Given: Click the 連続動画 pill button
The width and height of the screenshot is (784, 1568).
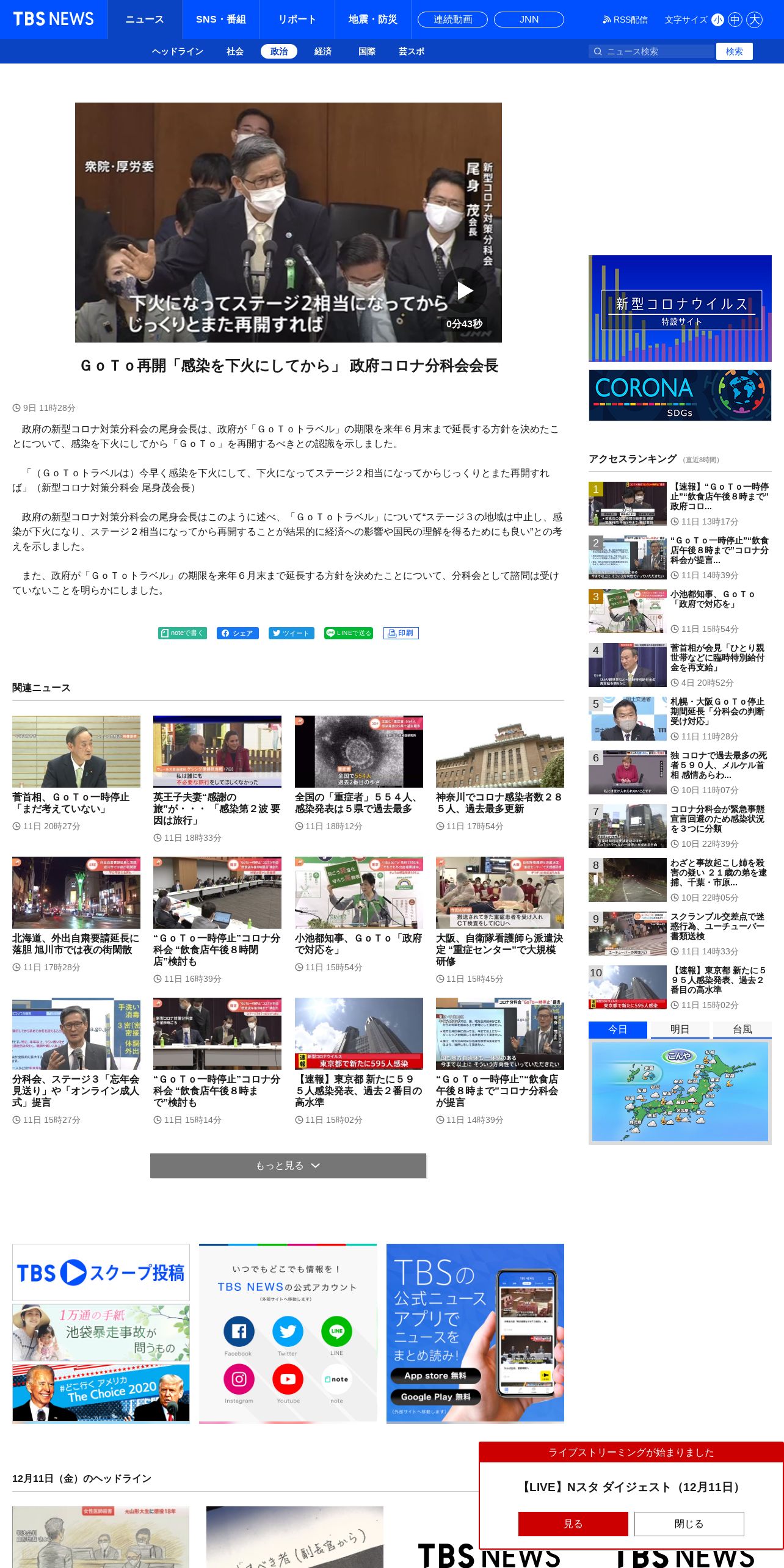Looking at the screenshot, I should pos(452,20).
